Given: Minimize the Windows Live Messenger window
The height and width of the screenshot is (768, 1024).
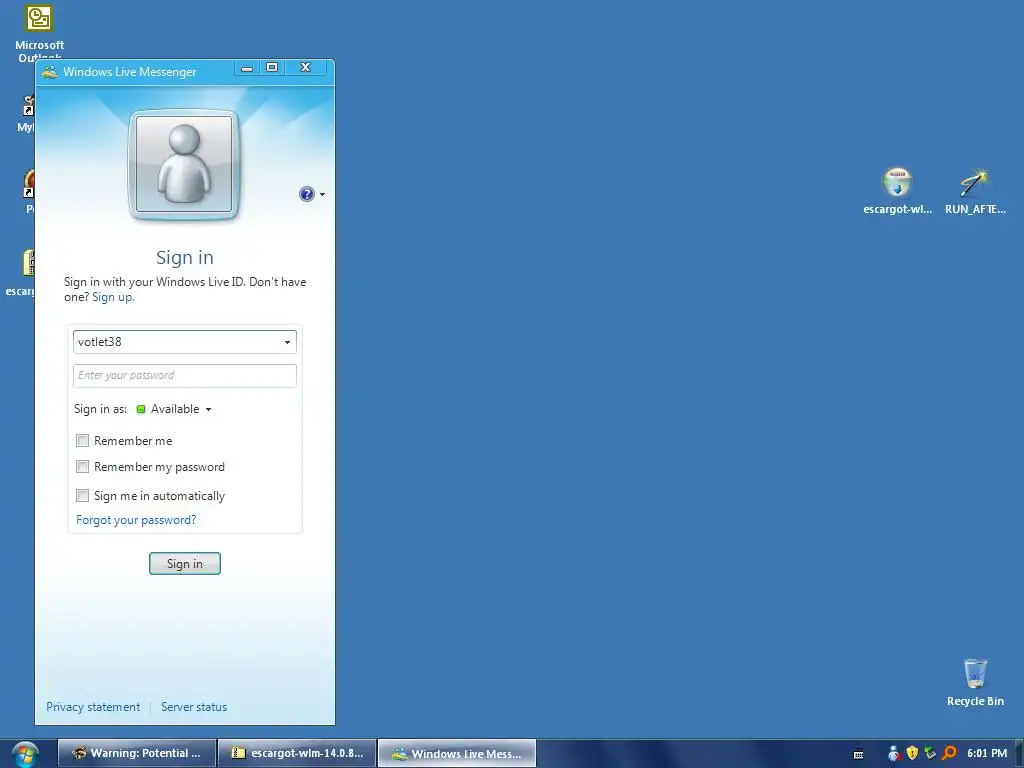Looking at the screenshot, I should click(247, 67).
